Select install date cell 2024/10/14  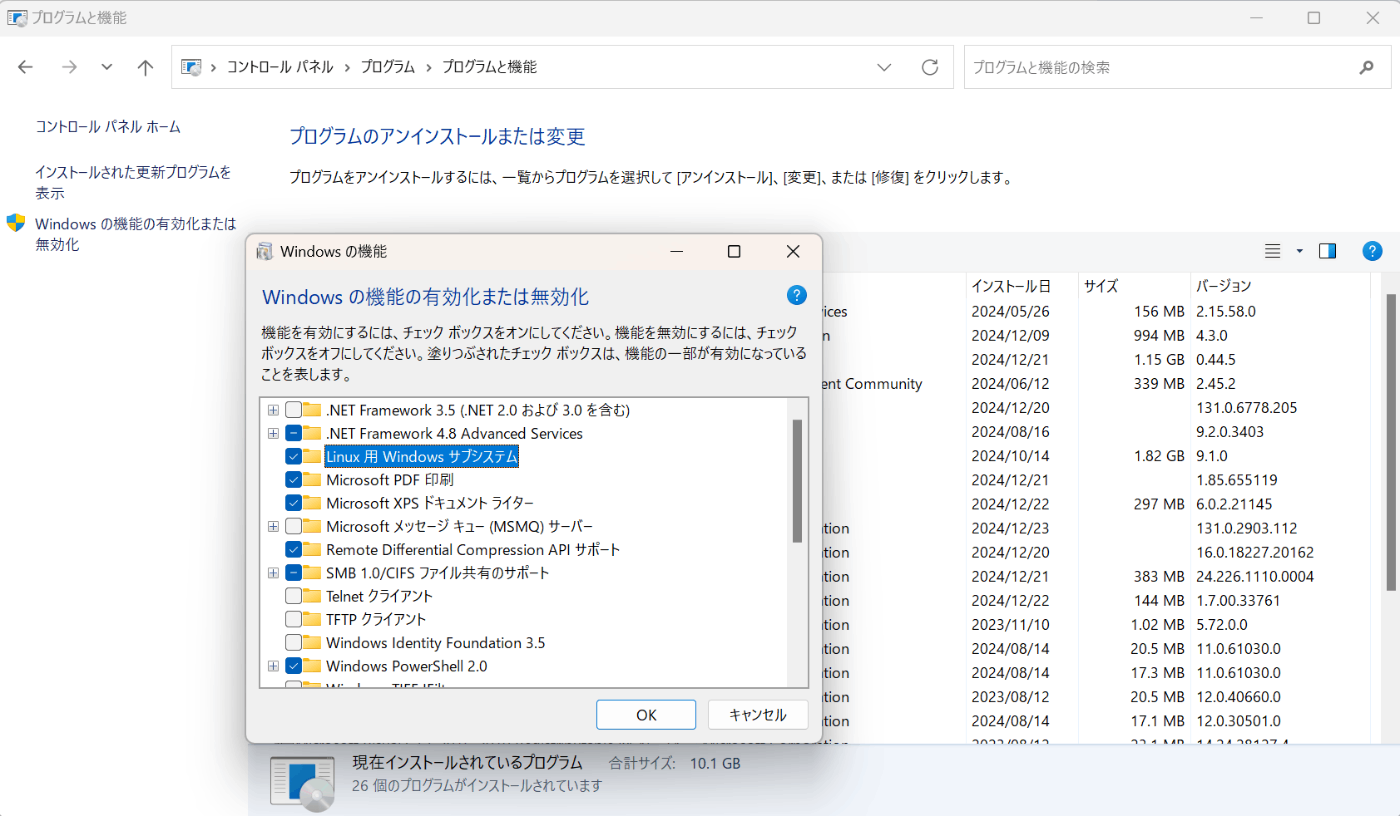[1010, 456]
